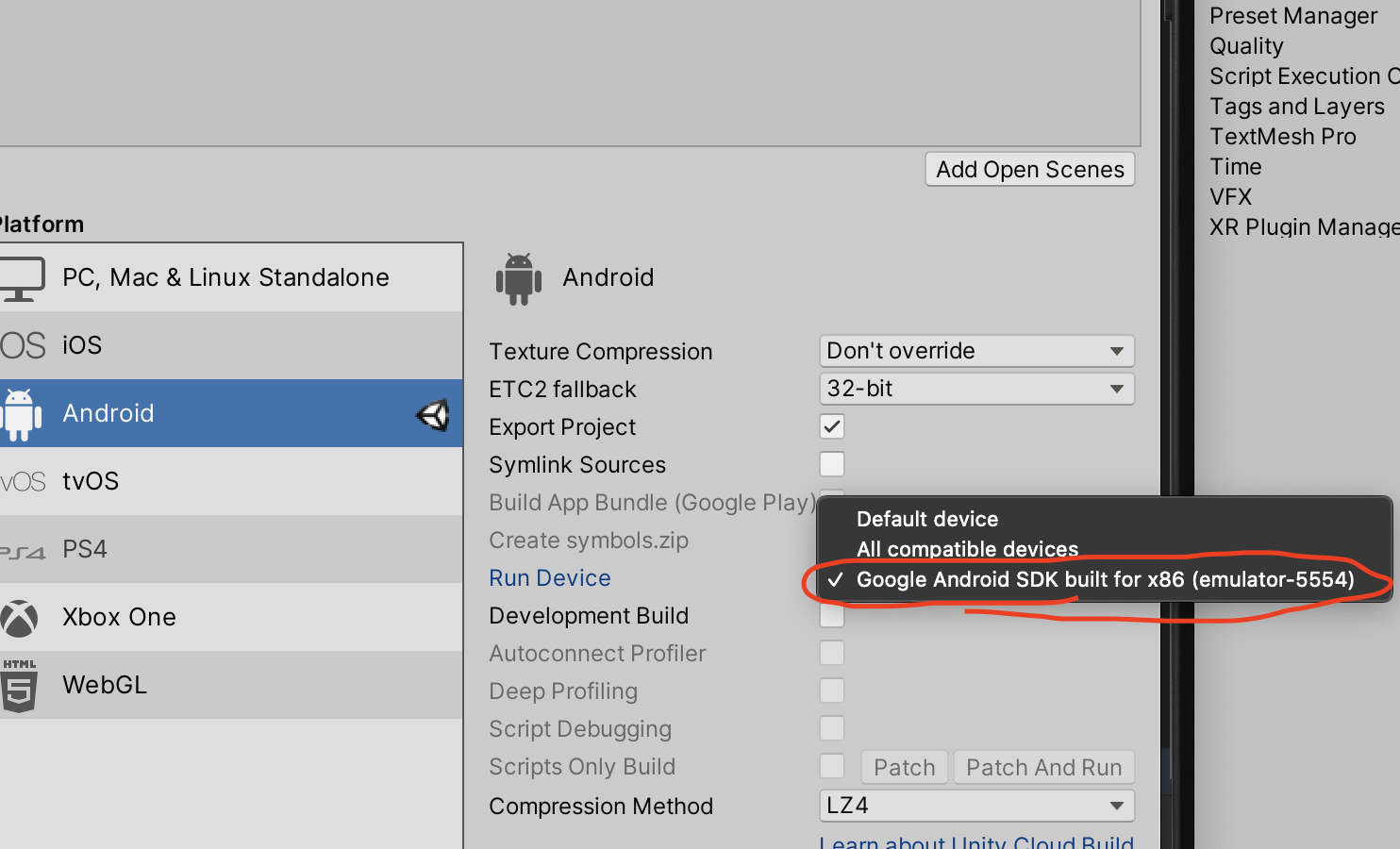Click the Compression Method label
The image size is (1400, 849).
(x=601, y=807)
